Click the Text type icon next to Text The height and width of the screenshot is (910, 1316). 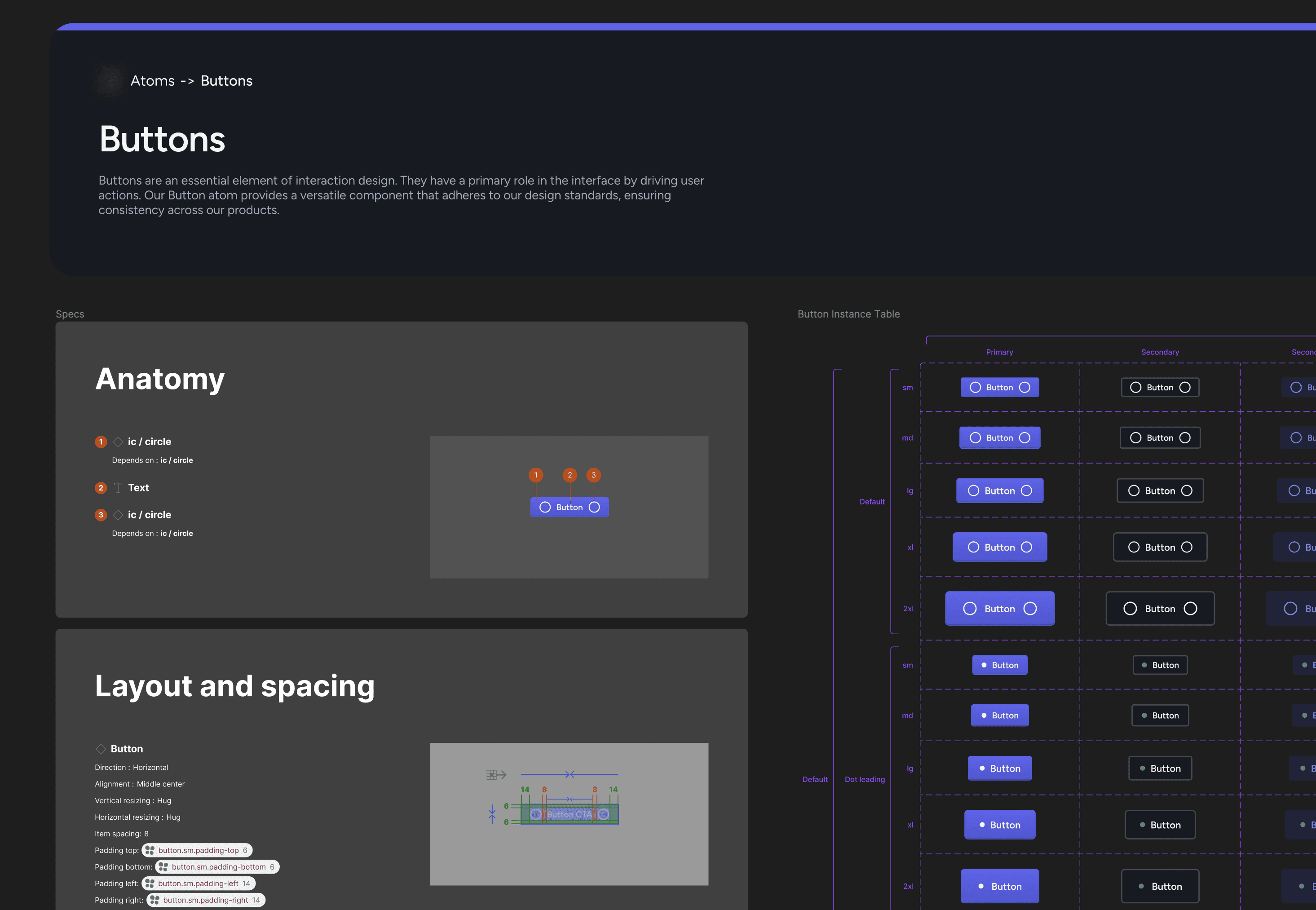118,488
